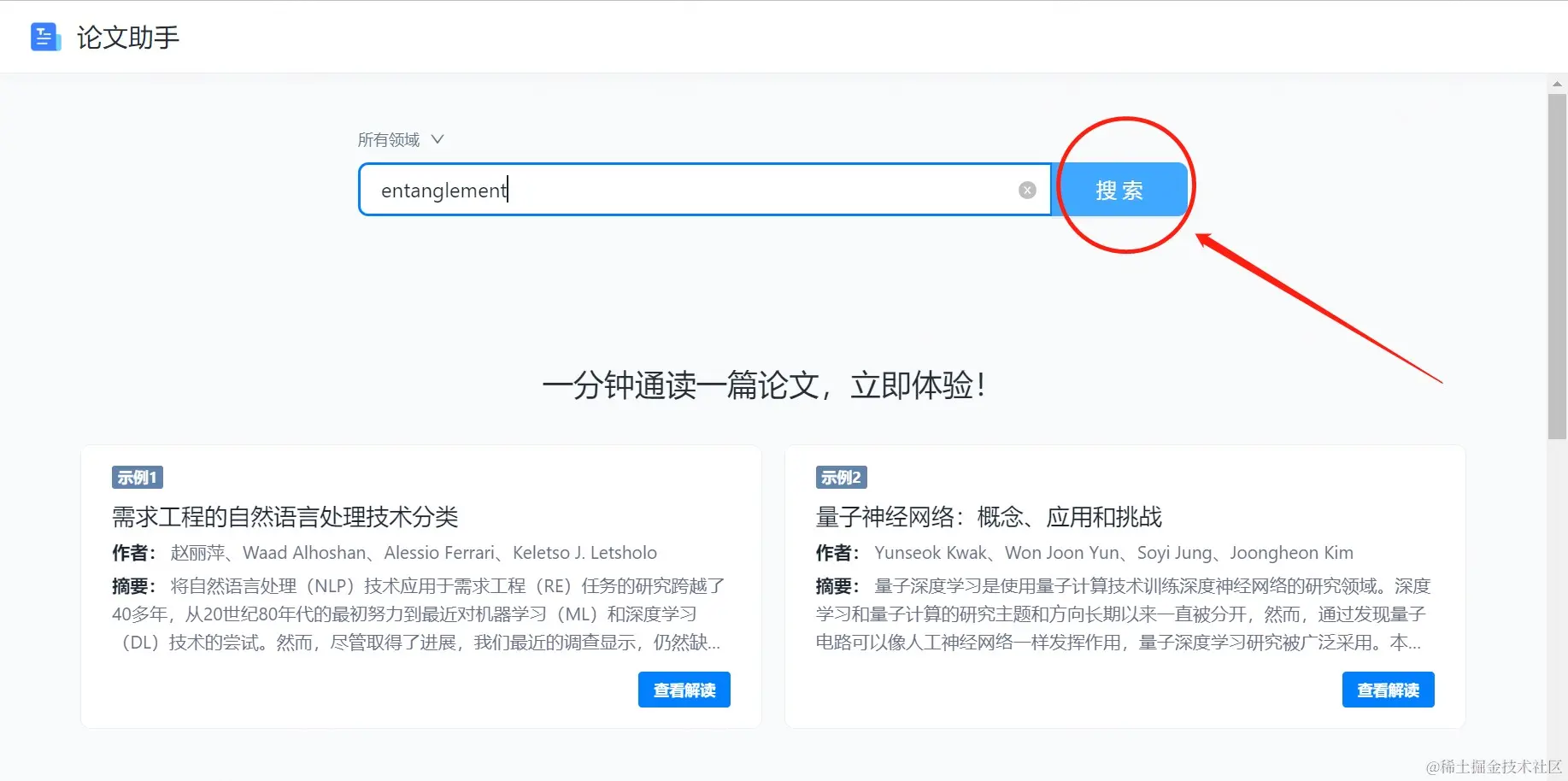This screenshot has width=1568, height=781.
Task: Click the page scrollbar thumb
Action: (x=1557, y=267)
